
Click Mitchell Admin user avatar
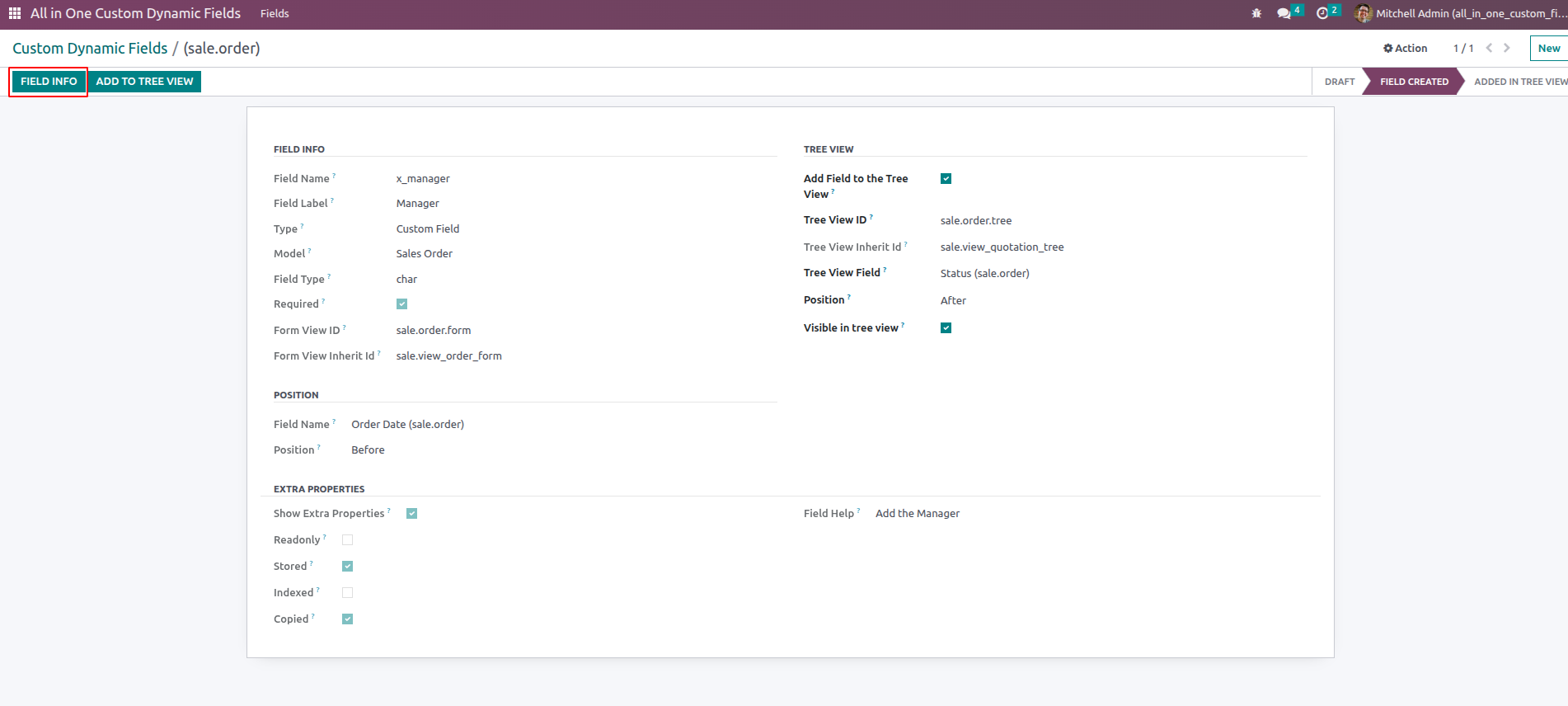point(1363,13)
